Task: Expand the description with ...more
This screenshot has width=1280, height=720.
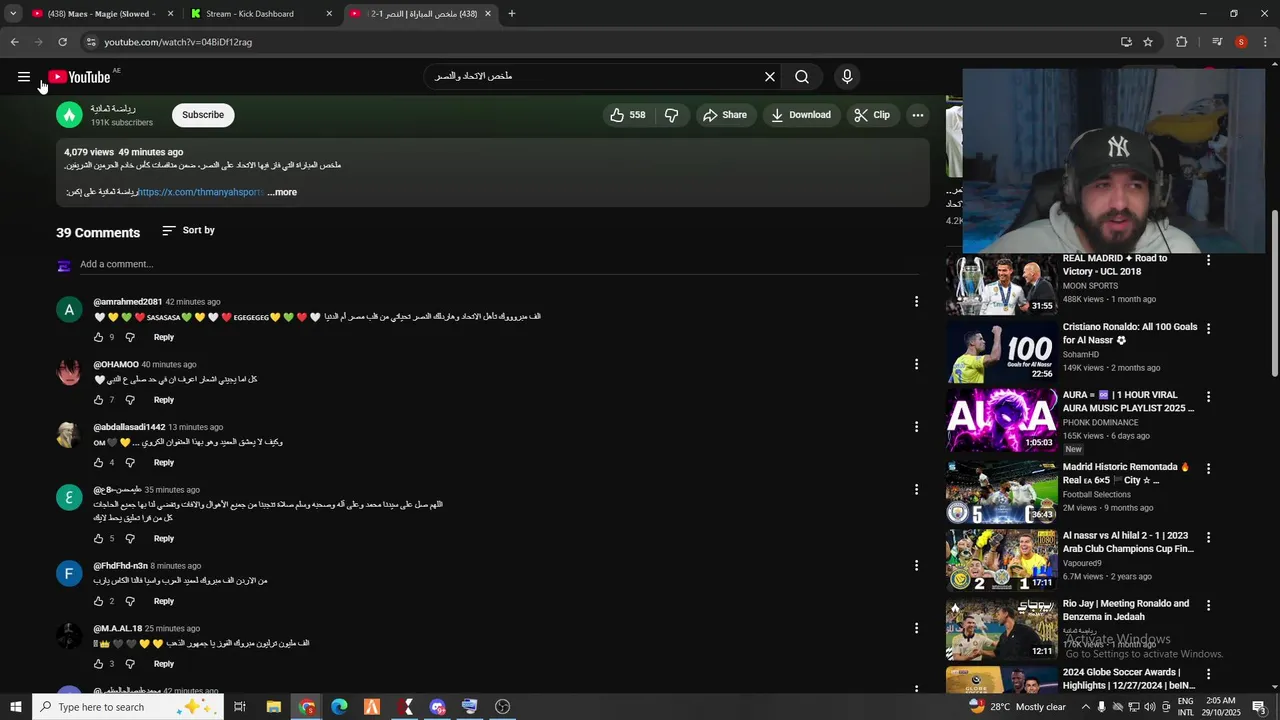Action: (282, 192)
